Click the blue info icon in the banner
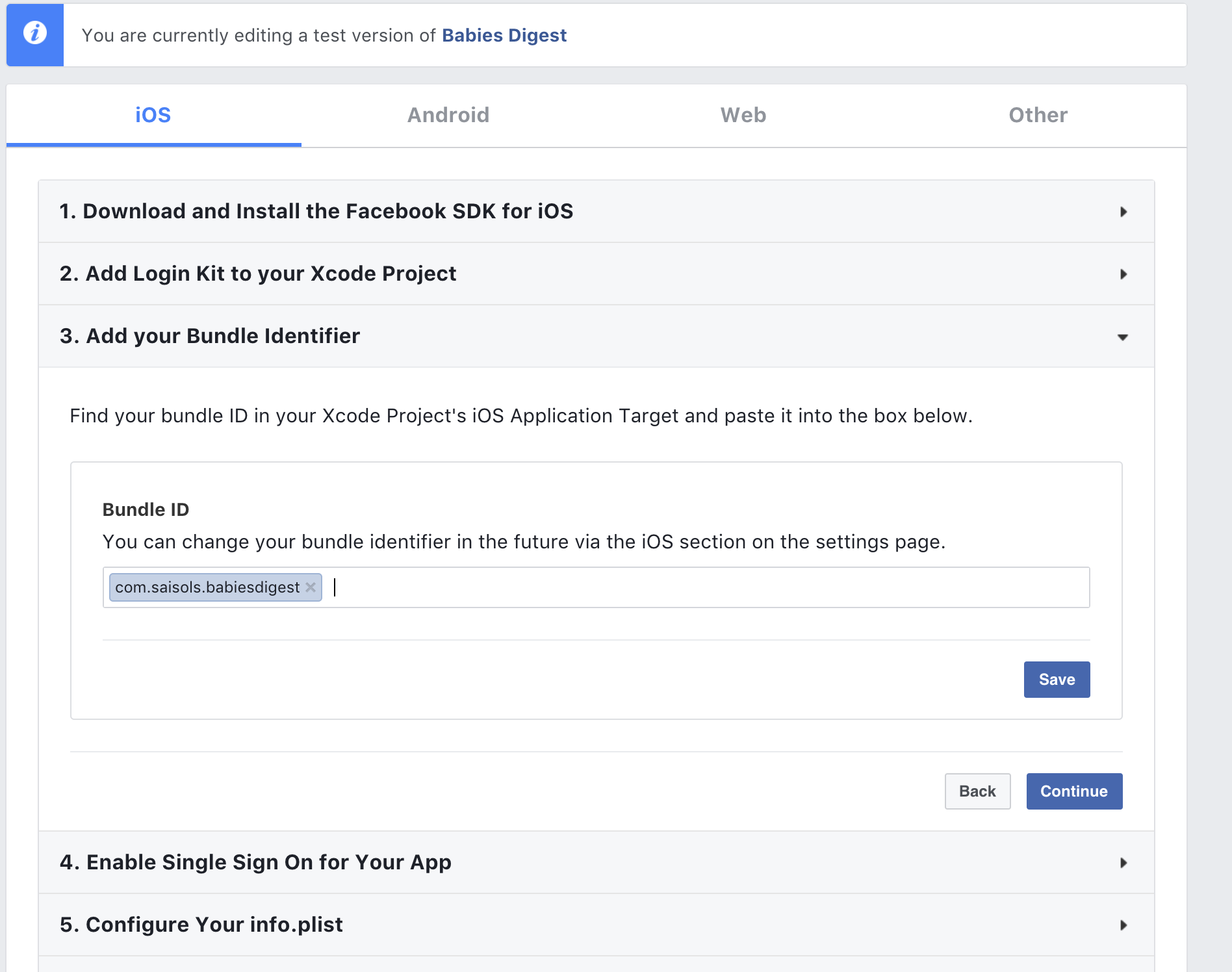 (35, 32)
